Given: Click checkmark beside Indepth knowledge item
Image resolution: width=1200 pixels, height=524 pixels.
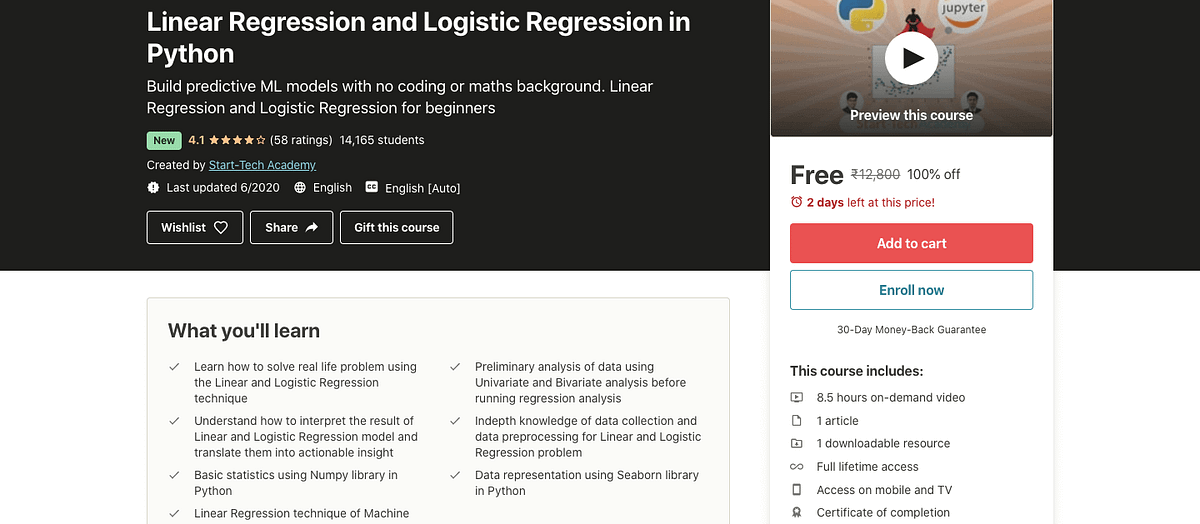Looking at the screenshot, I should click(x=455, y=421).
